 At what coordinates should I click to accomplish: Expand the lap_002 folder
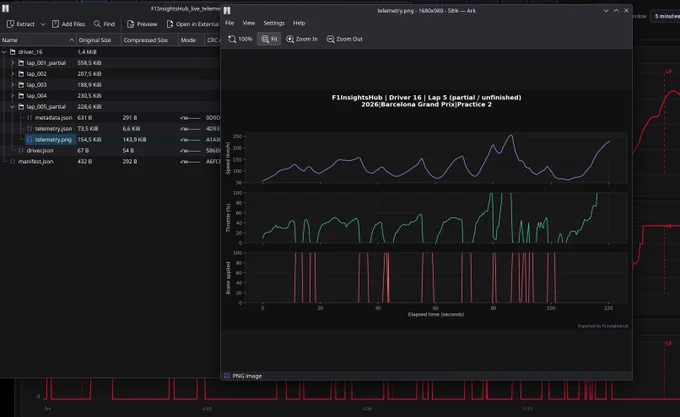pyautogui.click(x=12, y=74)
